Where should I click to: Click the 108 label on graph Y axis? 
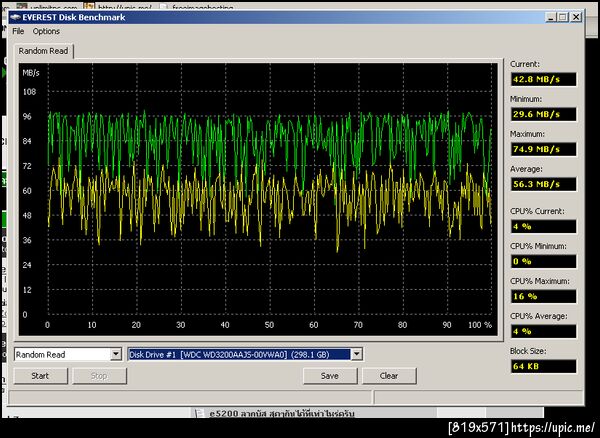click(x=29, y=92)
